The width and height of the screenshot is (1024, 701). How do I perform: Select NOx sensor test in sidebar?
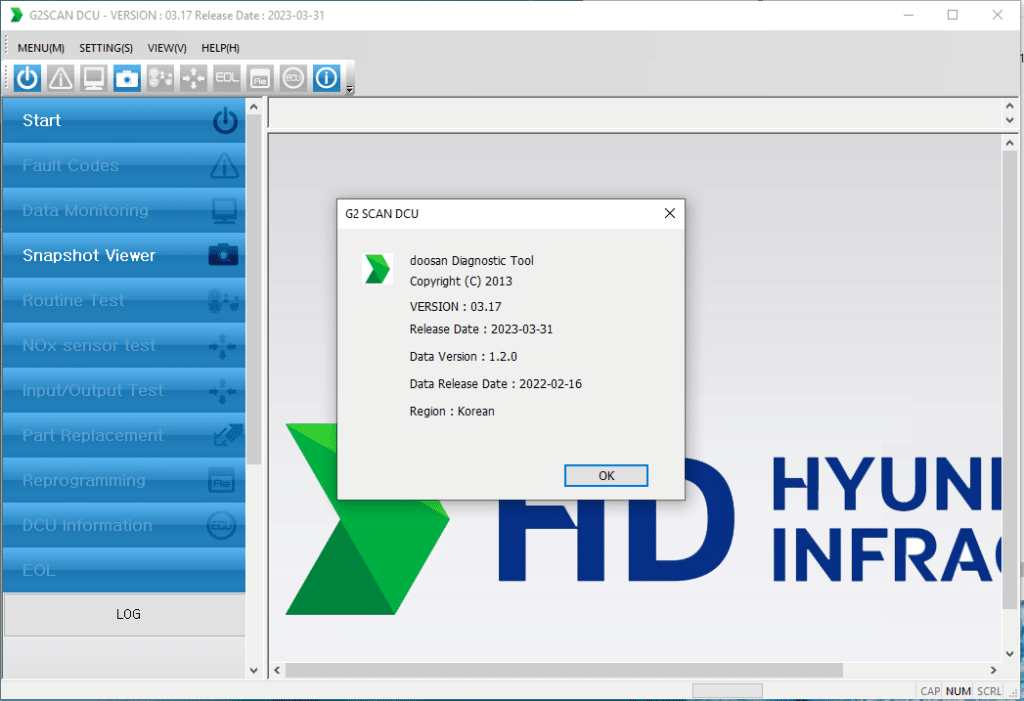click(x=124, y=346)
